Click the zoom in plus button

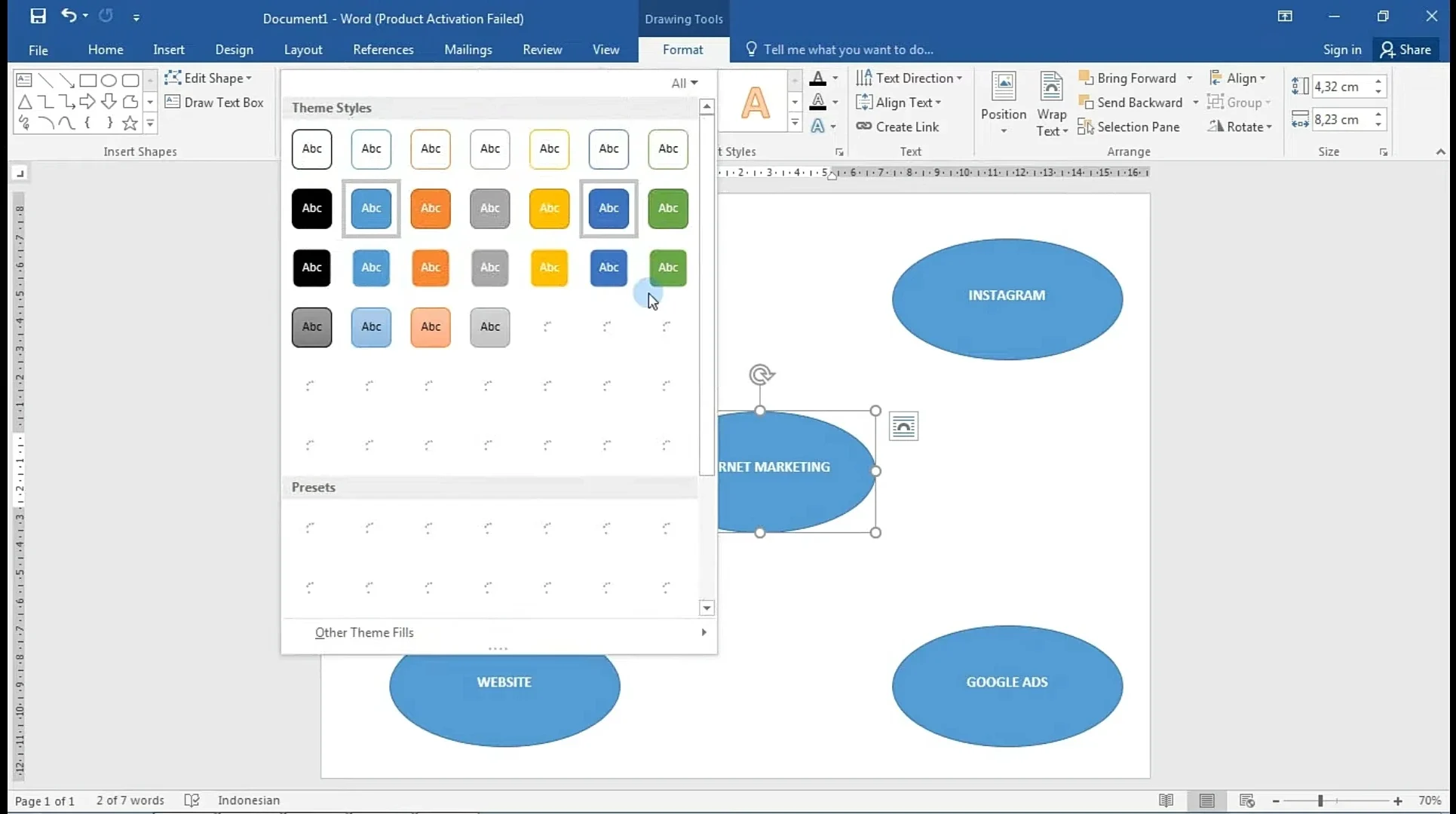(x=1398, y=801)
